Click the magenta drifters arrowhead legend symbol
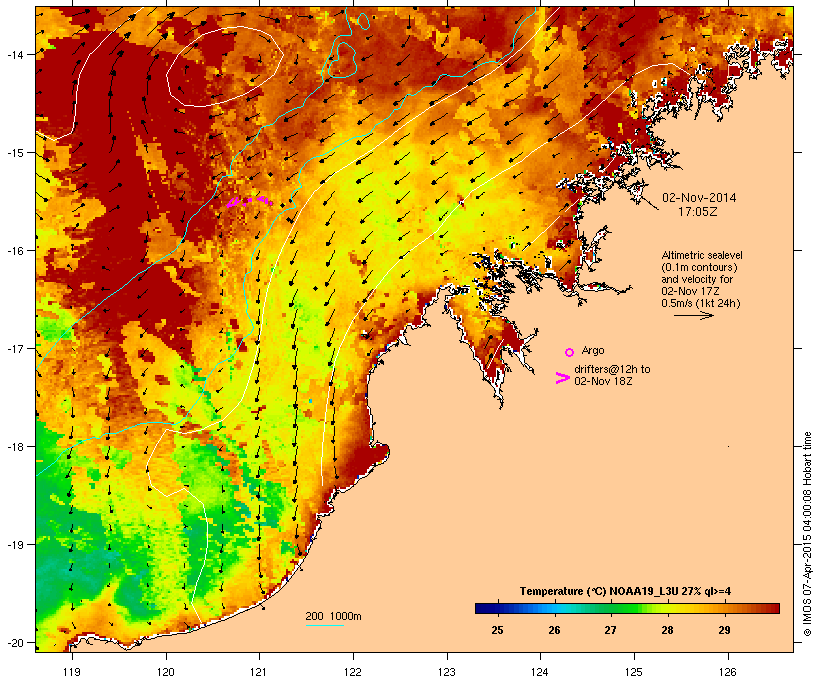Viewport: 820px width, 680px height. [562, 378]
